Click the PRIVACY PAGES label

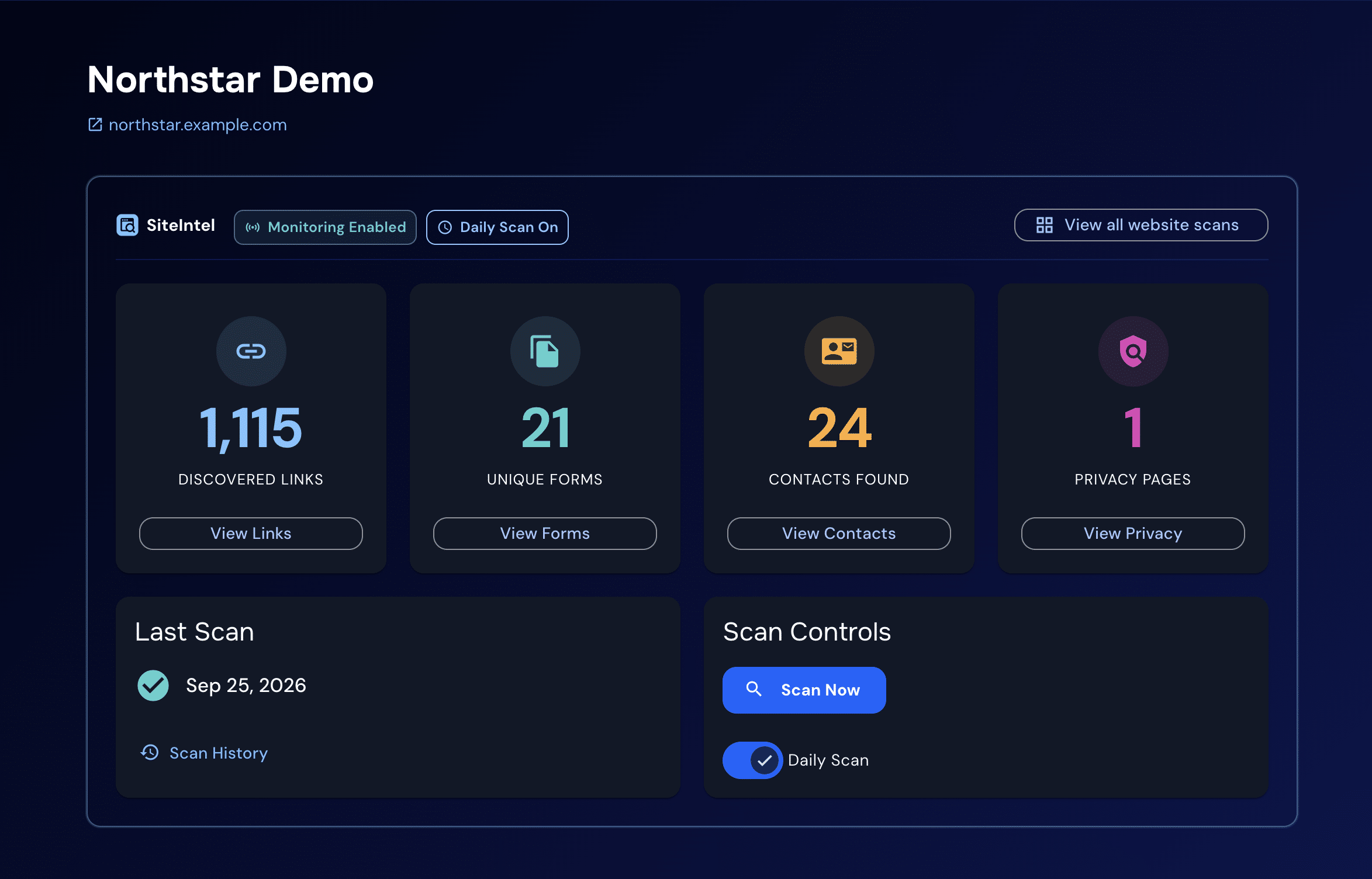pos(1133,479)
